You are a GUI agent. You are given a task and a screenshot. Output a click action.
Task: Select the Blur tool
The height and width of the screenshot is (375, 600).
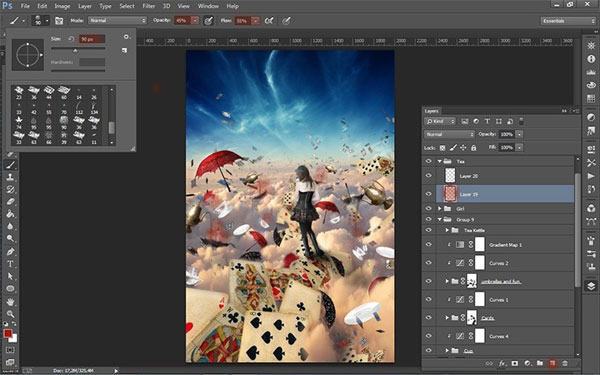(x=10, y=226)
